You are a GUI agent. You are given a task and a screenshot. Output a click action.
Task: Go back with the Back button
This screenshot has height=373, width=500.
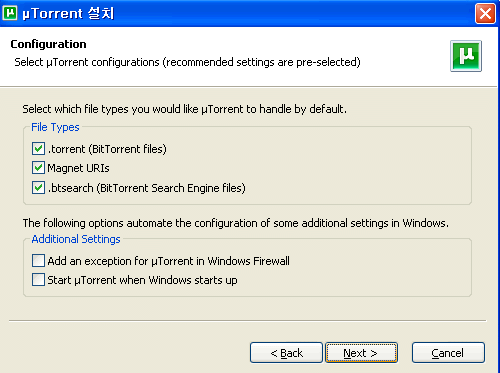click(286, 353)
